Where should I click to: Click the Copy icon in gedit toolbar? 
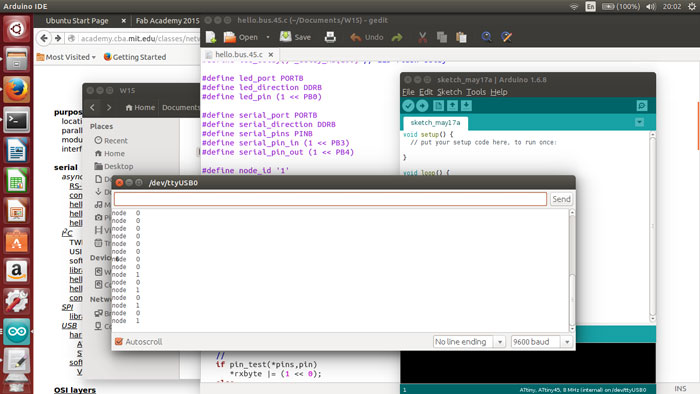(442, 37)
